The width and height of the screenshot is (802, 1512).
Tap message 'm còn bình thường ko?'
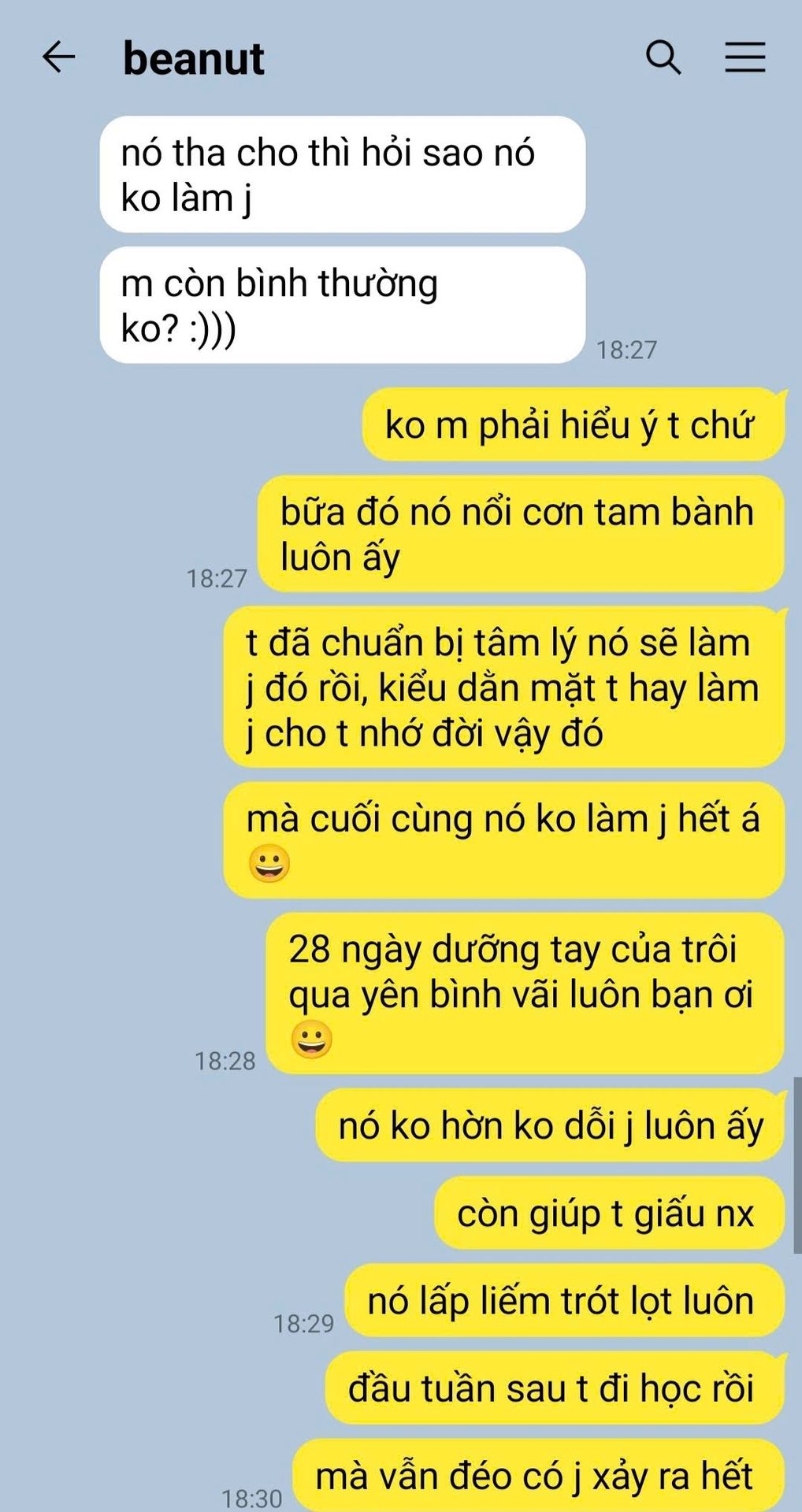(343, 305)
